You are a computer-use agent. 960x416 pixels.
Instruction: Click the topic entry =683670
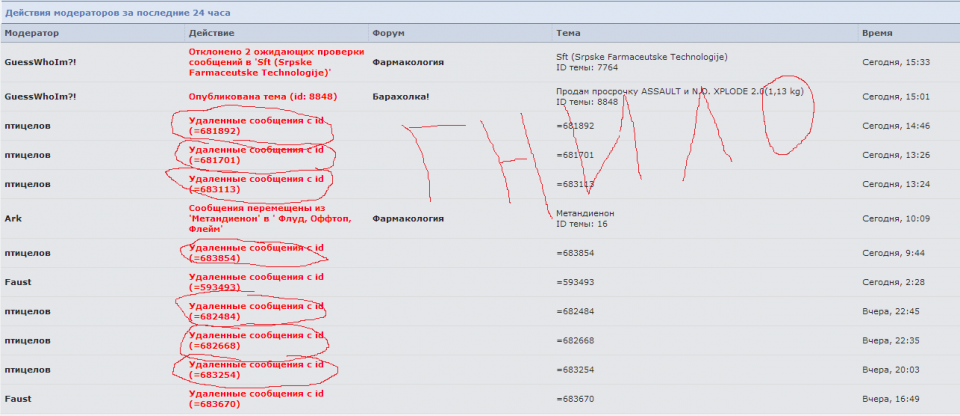click(575, 399)
